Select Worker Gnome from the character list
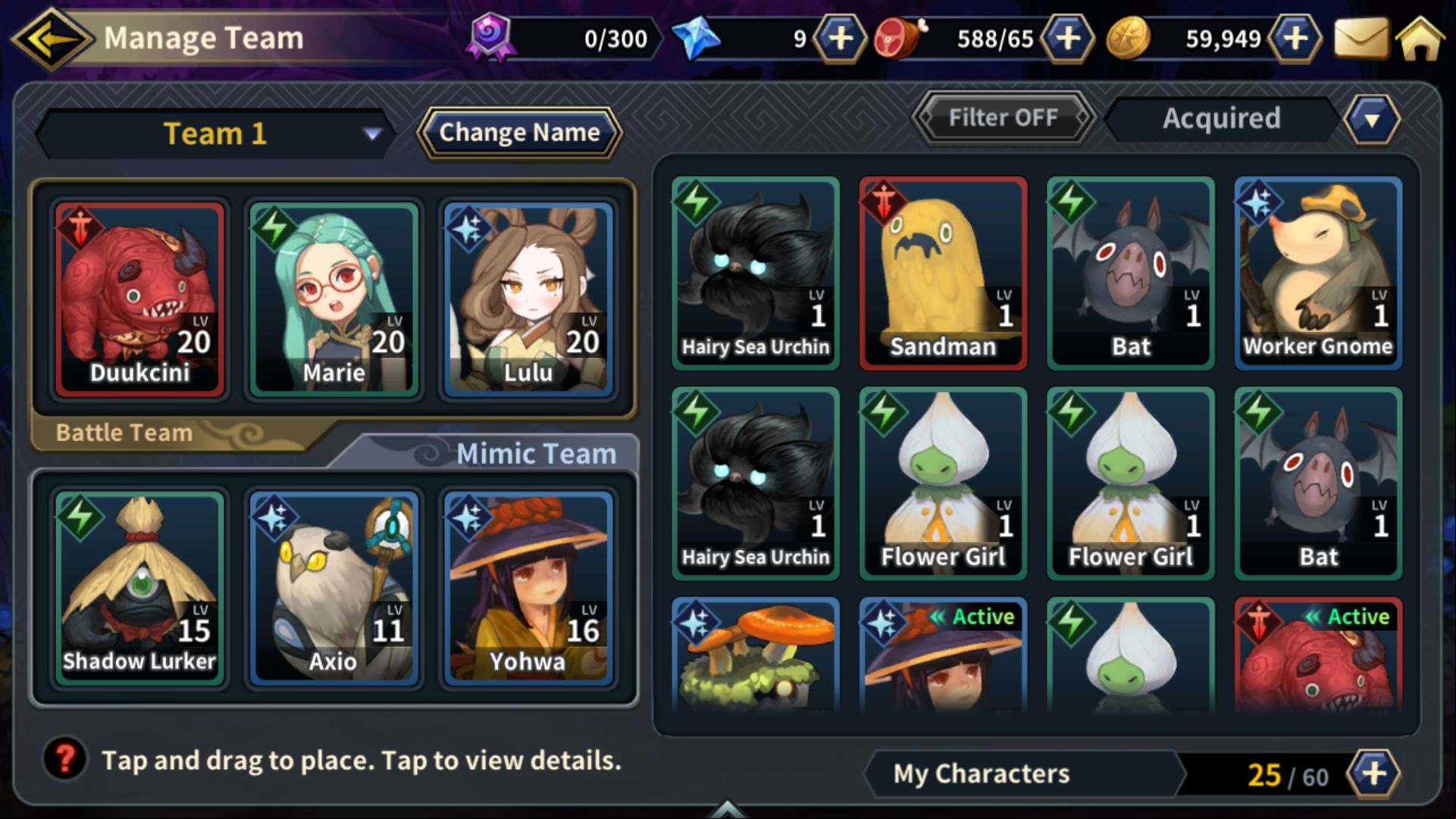 pos(1318,273)
